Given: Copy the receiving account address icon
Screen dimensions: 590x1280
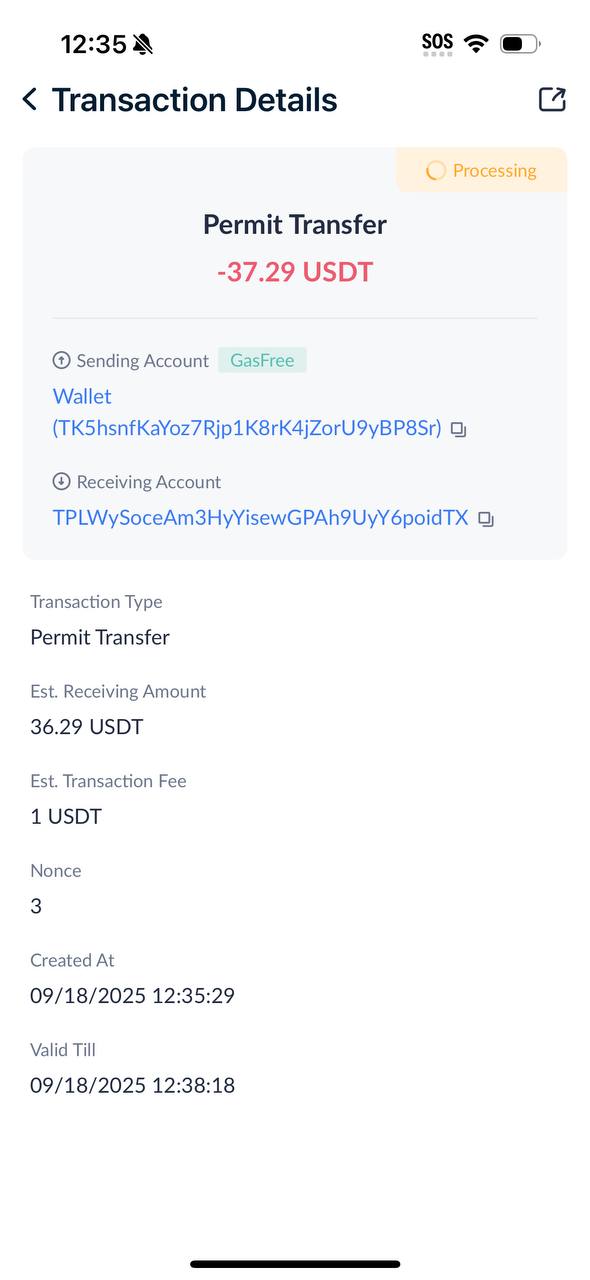Looking at the screenshot, I should point(485,519).
